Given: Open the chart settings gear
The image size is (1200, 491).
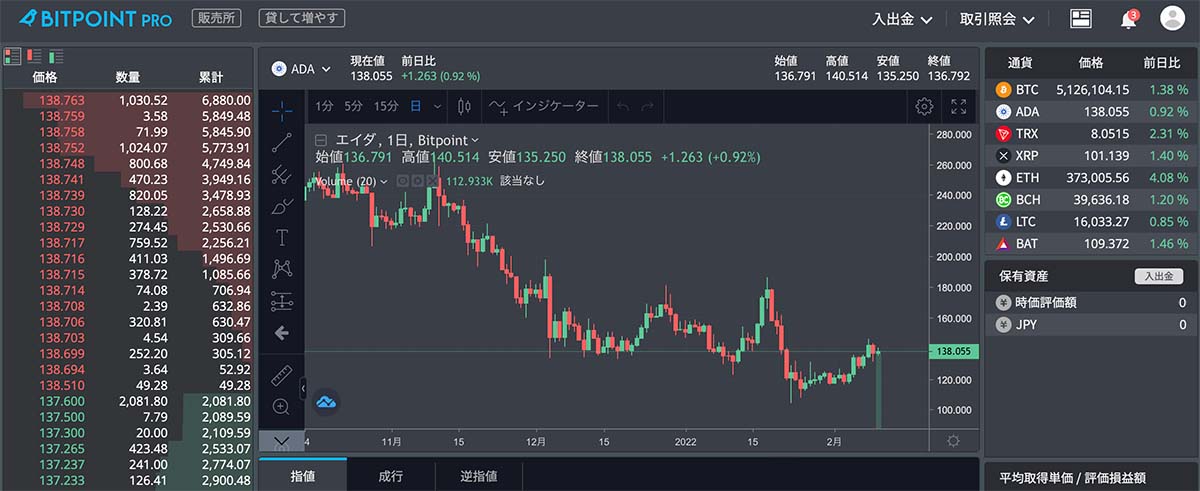Looking at the screenshot, I should coord(924,106).
